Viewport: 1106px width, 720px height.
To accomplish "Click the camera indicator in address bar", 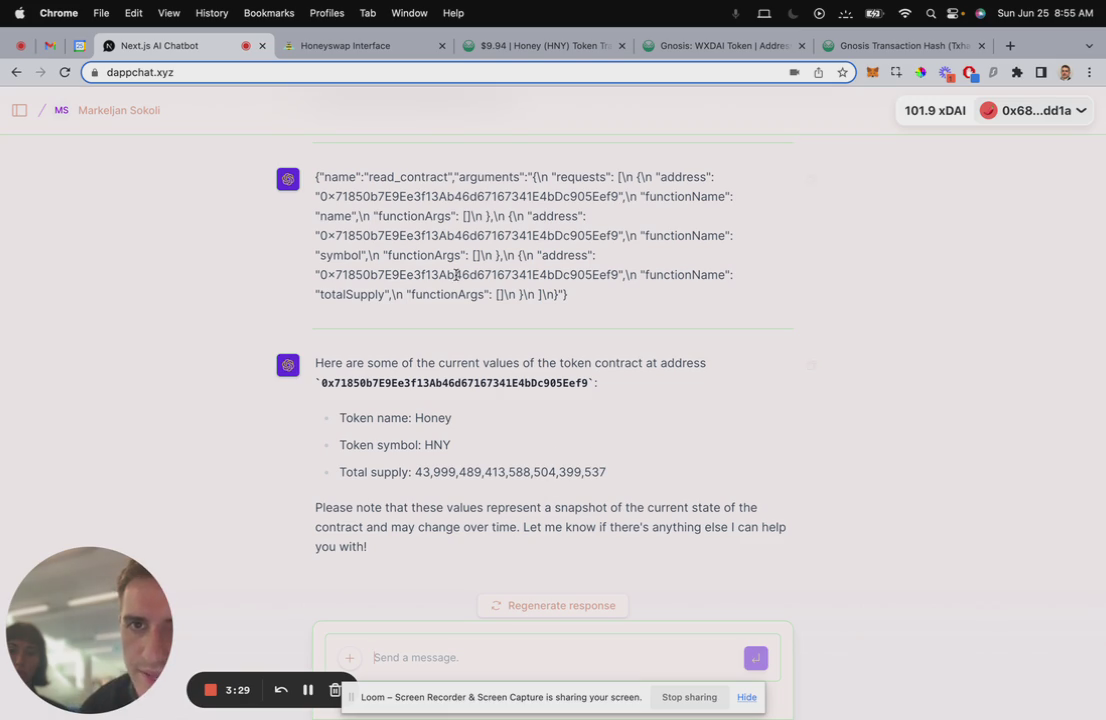I will point(794,73).
